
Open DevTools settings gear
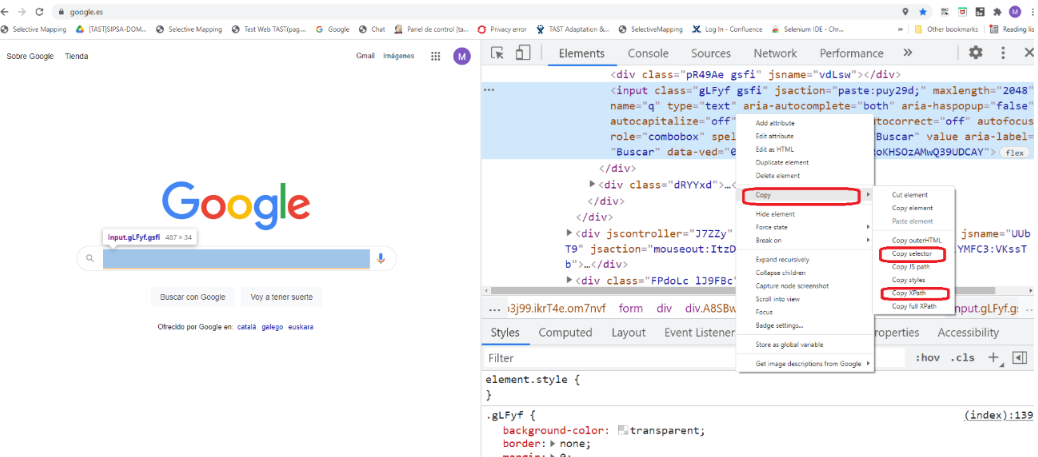tap(975, 53)
